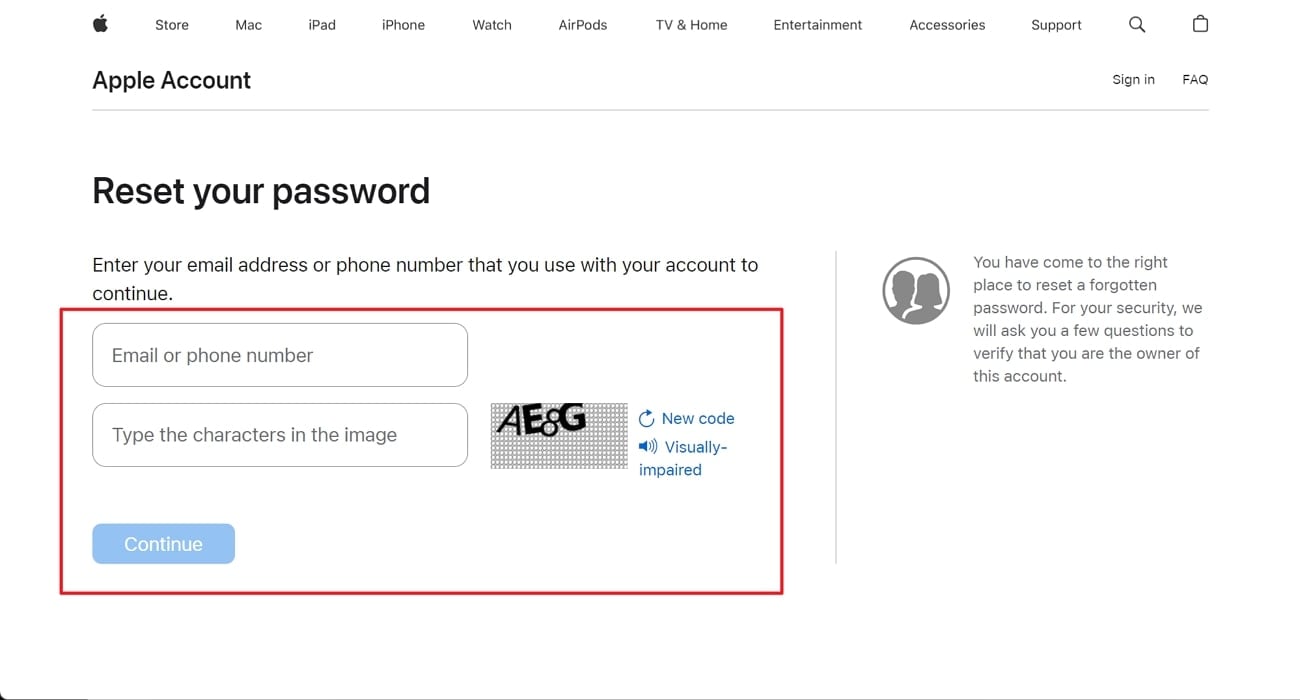1300x700 pixels.
Task: Select AirPods in the top navigation
Action: [583, 25]
